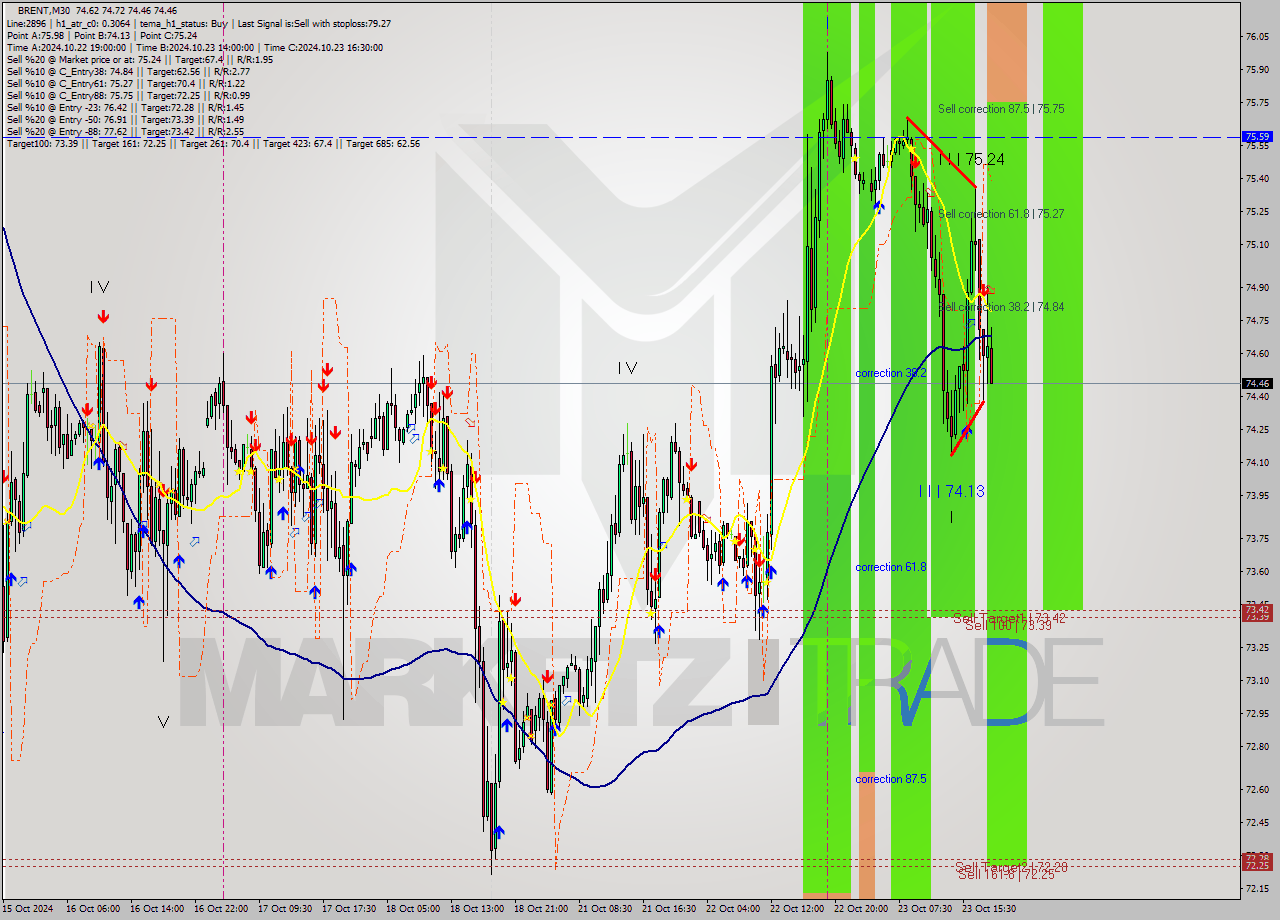Click the 'Sell %10 @ C_Entry61: 75.27' line
This screenshot has width=1280, height=920.
click(x=125, y=83)
